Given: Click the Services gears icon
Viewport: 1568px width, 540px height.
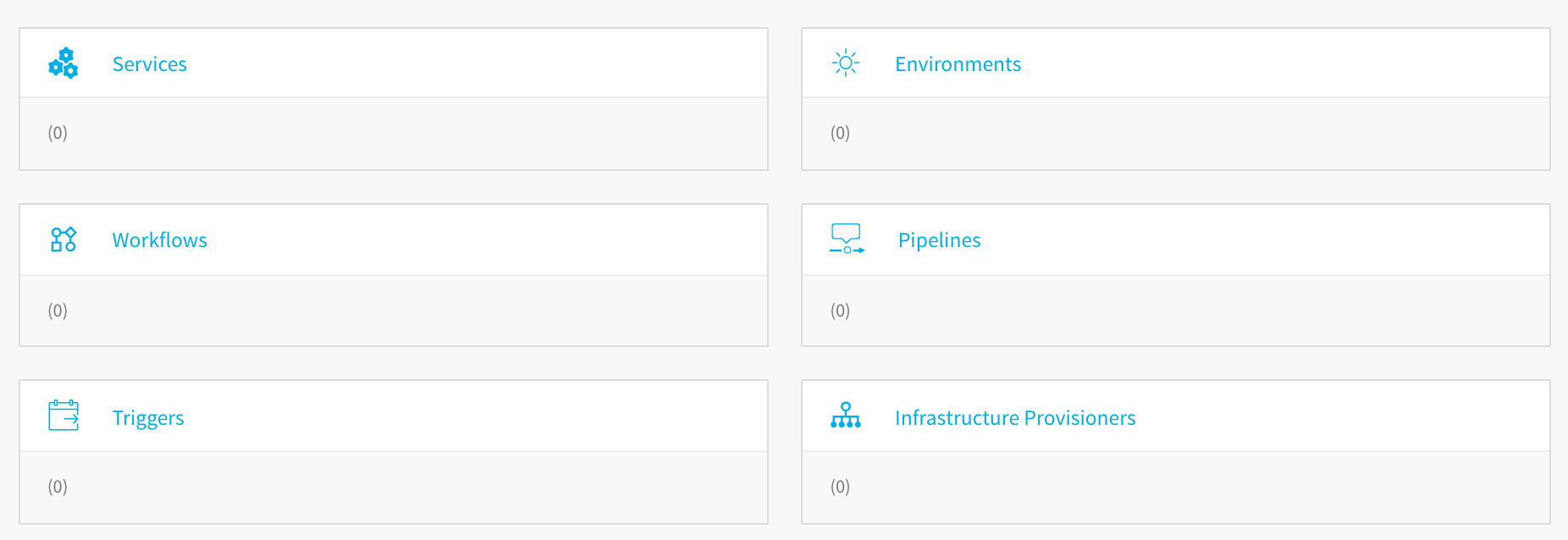Looking at the screenshot, I should (x=63, y=63).
